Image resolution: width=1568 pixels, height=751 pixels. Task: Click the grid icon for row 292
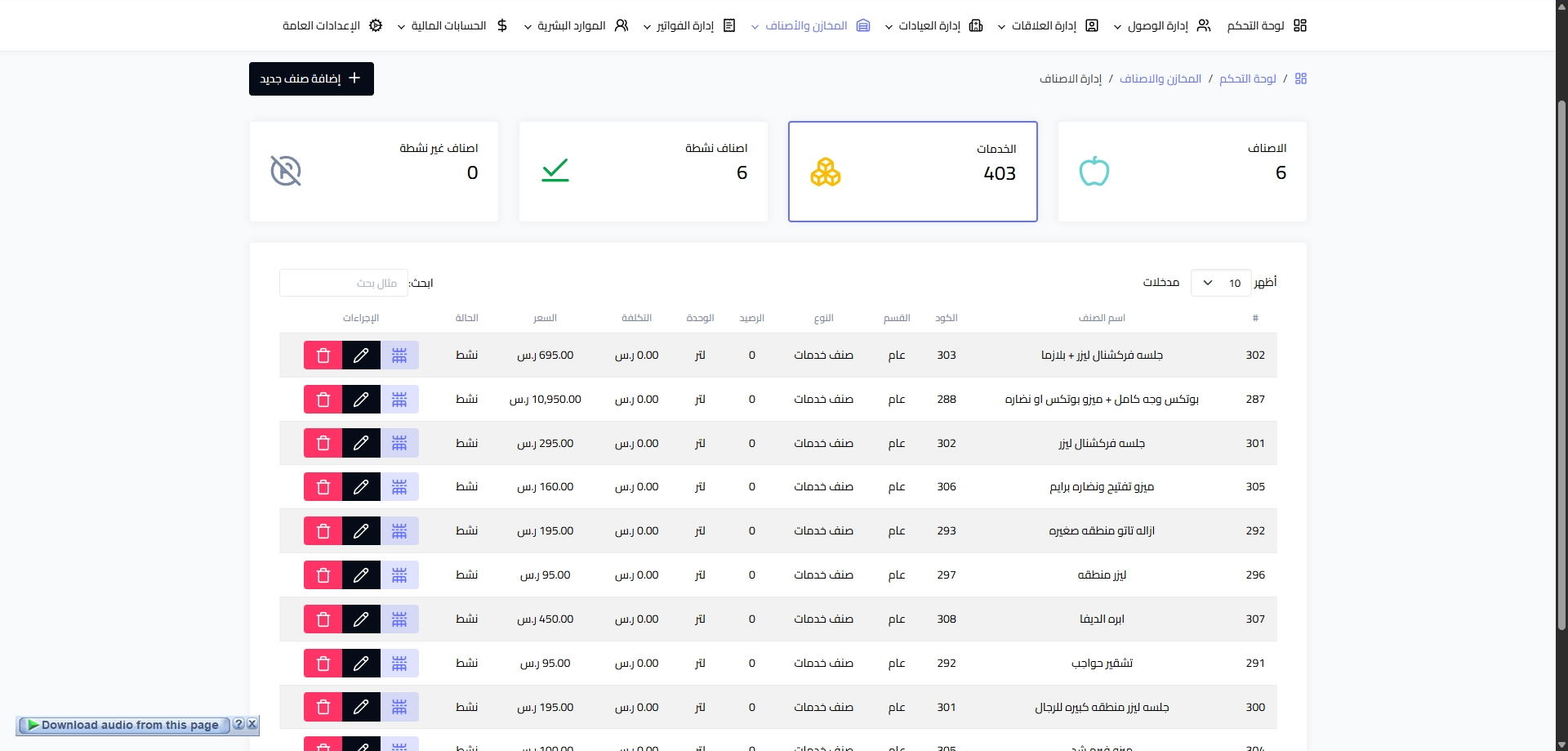(x=399, y=531)
